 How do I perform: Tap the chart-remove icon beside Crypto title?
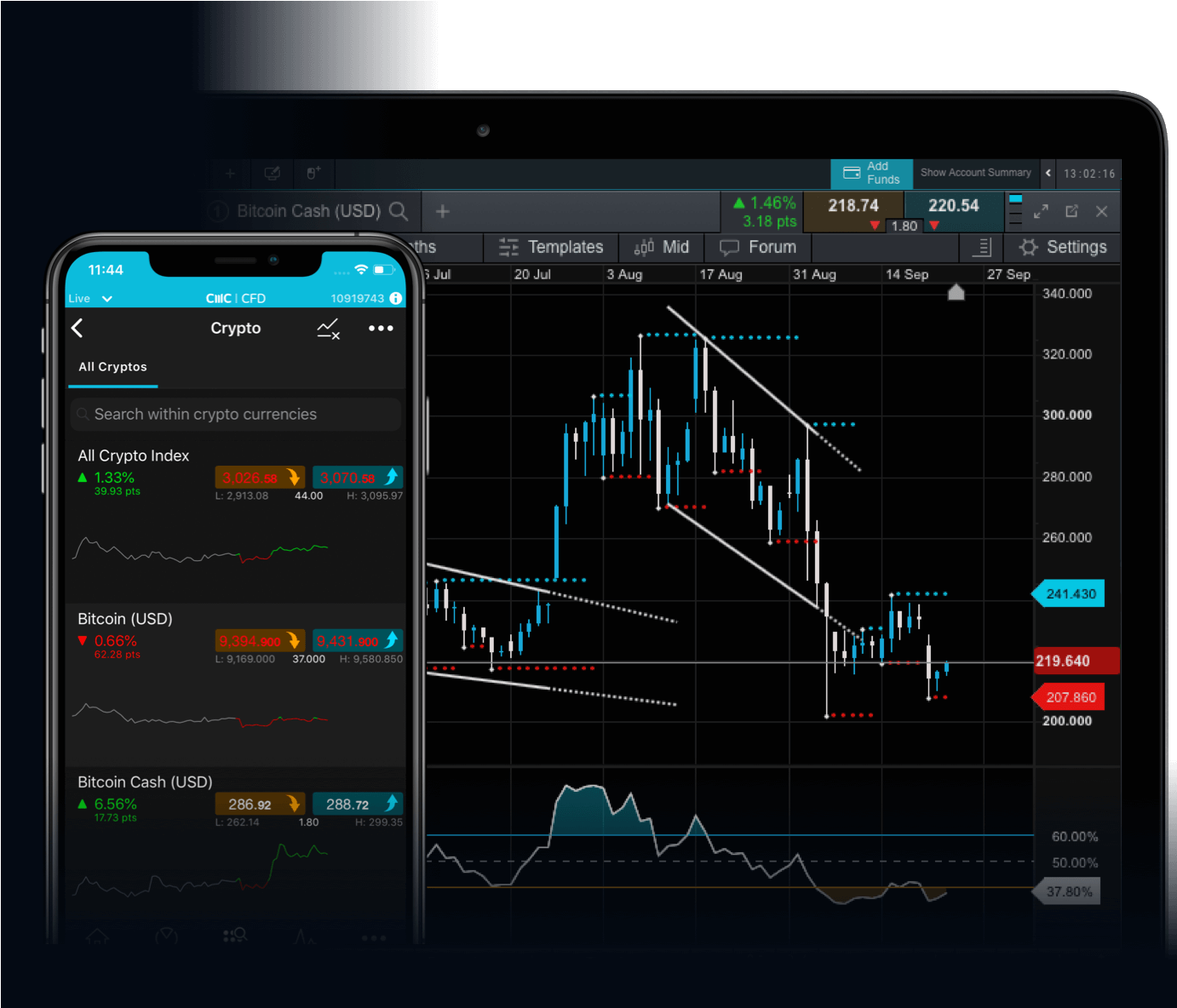coord(329,329)
